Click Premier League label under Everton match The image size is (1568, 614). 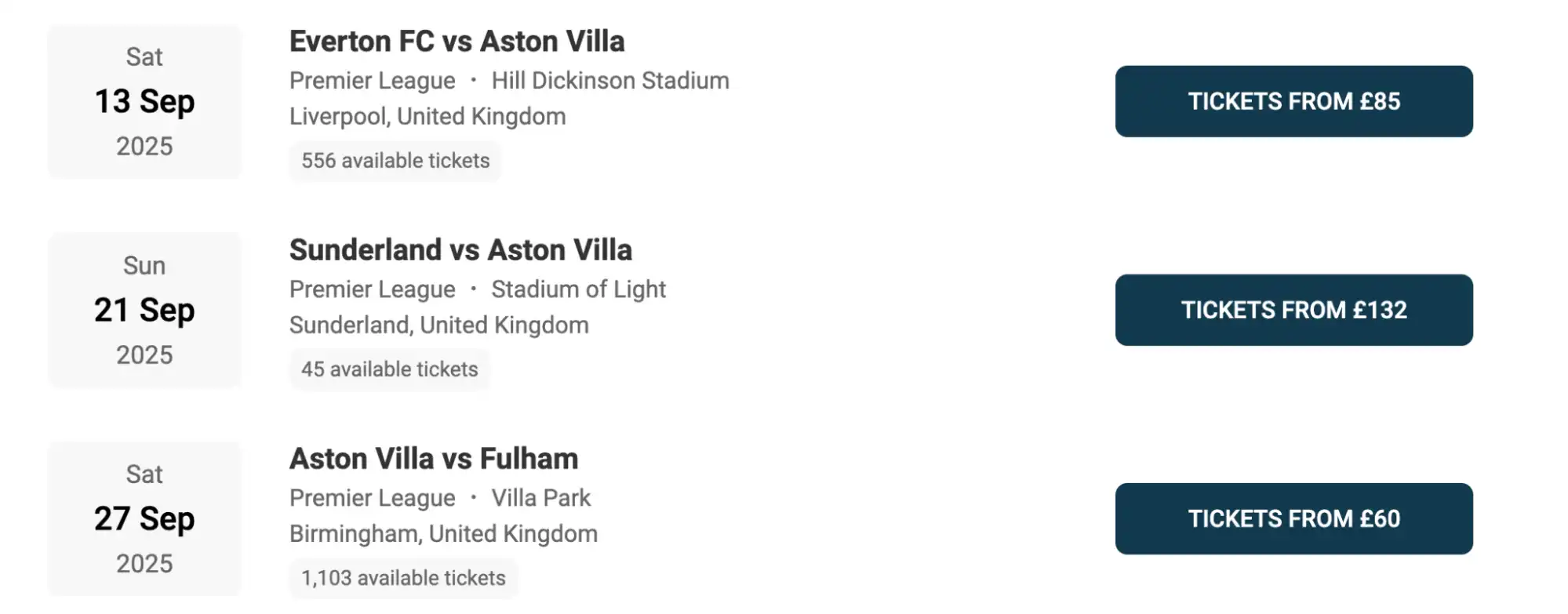click(372, 80)
